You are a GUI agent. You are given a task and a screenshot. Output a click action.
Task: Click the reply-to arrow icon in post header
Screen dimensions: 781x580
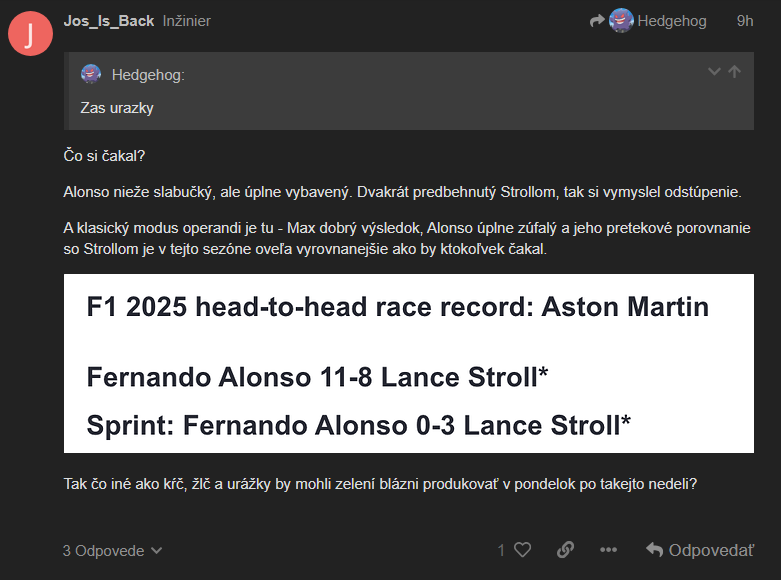coord(597,21)
